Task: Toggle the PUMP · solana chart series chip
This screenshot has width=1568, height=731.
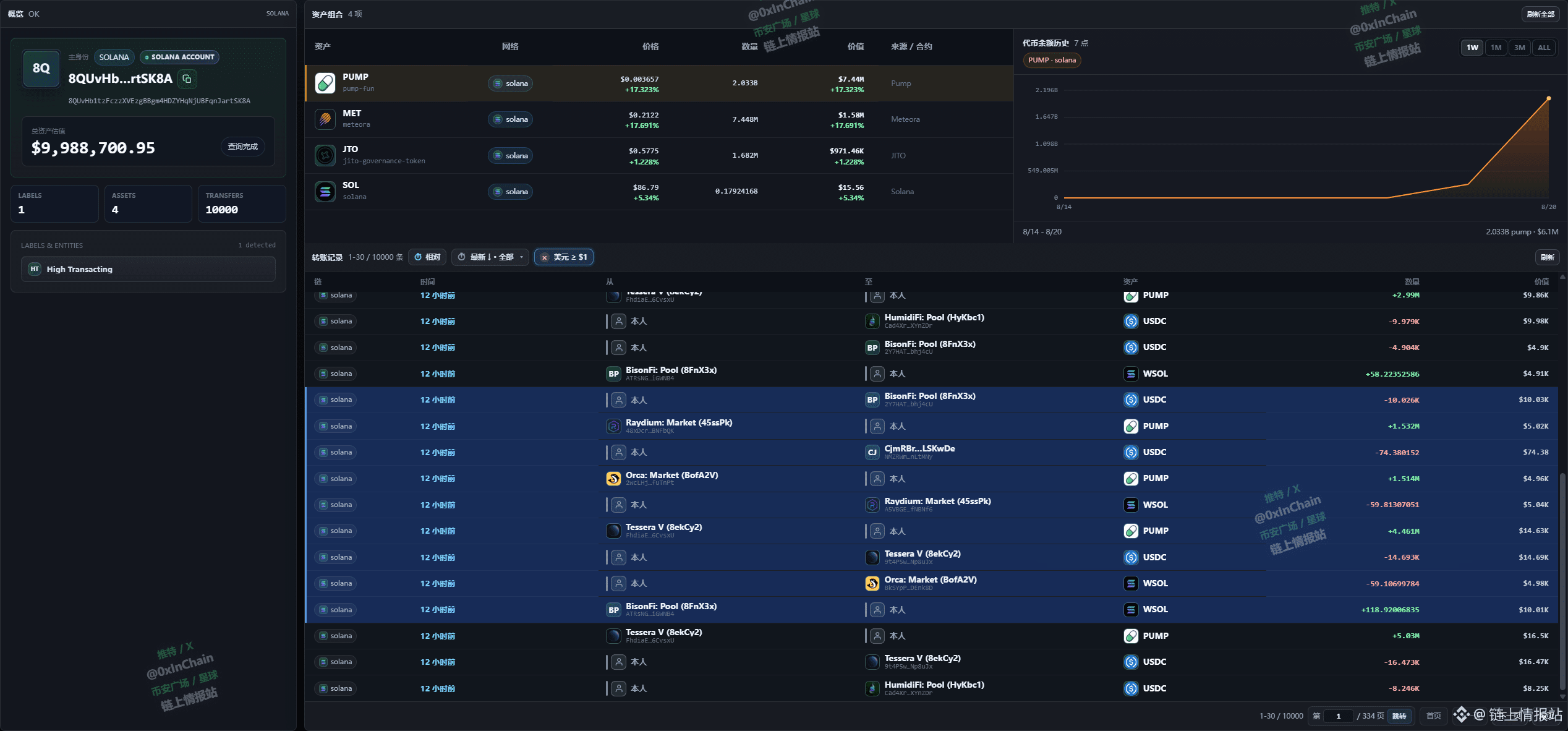Action: click(1052, 60)
